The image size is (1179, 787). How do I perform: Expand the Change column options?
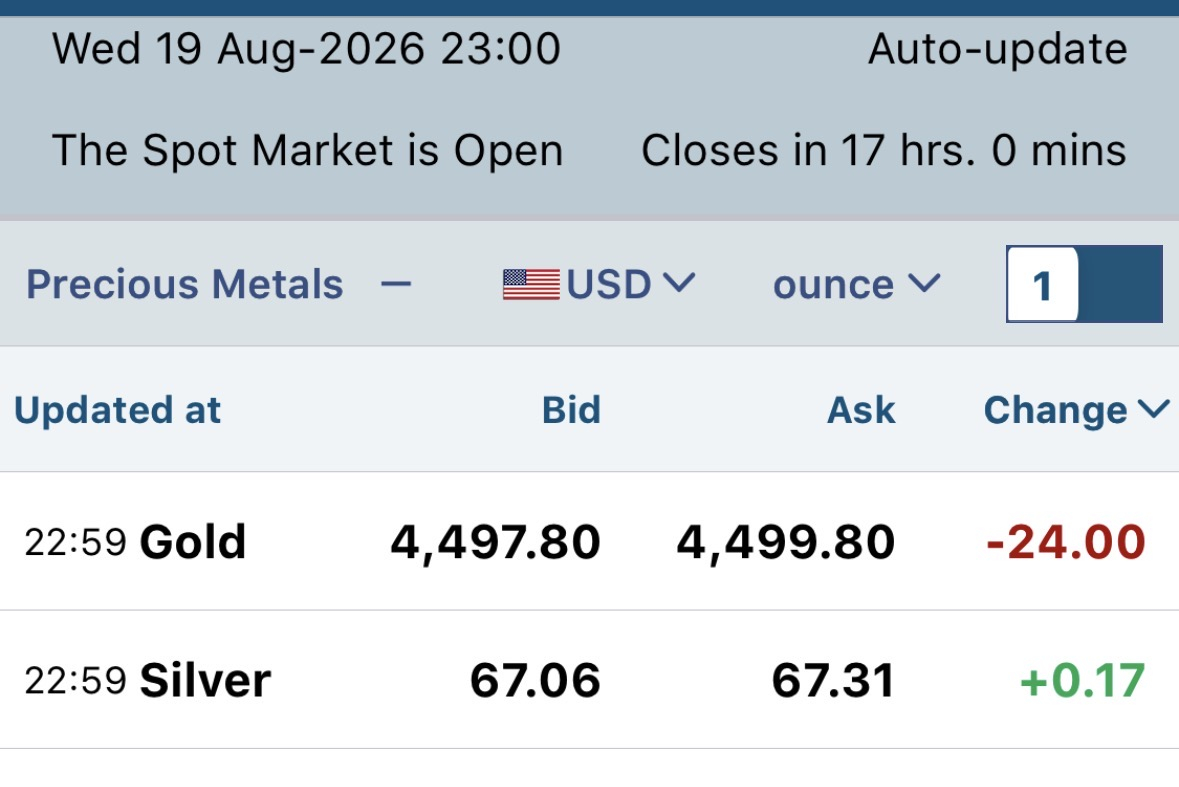click(x=1076, y=410)
